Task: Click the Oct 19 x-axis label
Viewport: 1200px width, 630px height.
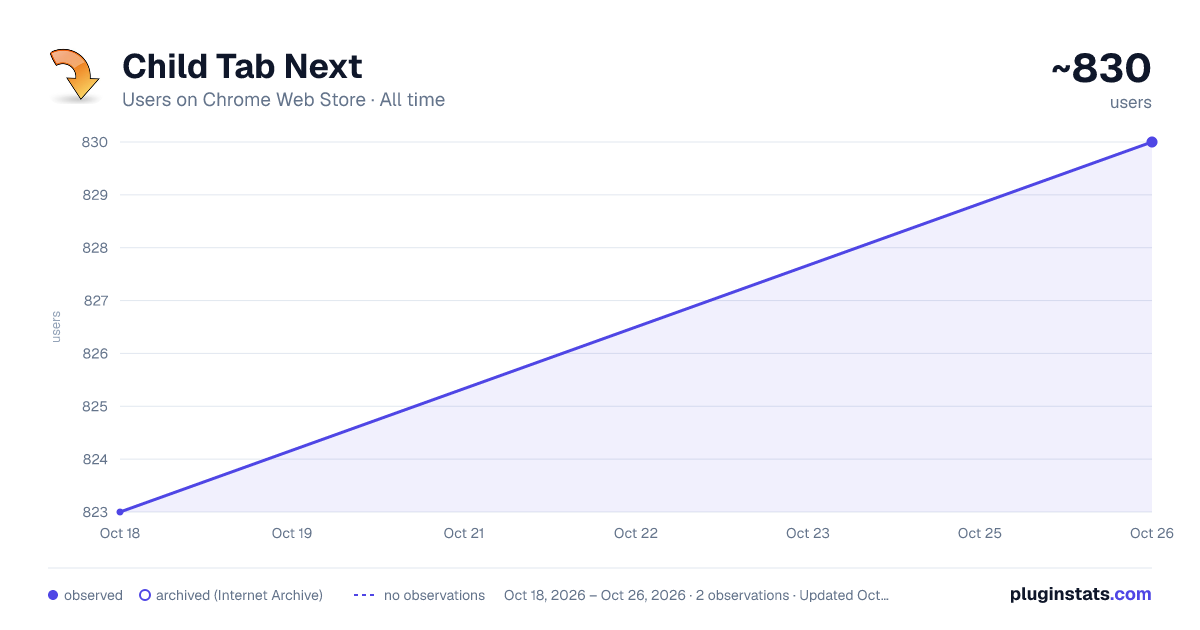Action: (x=292, y=533)
